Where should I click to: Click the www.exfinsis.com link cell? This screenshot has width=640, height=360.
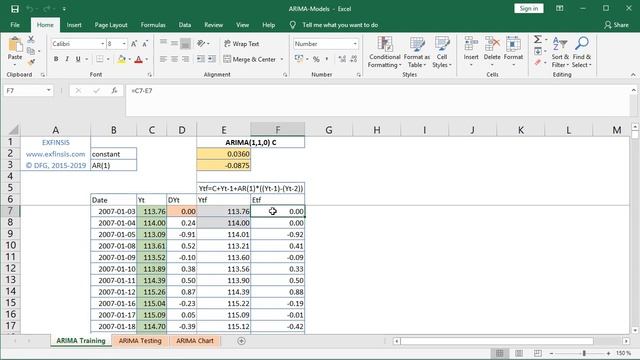click(56, 154)
